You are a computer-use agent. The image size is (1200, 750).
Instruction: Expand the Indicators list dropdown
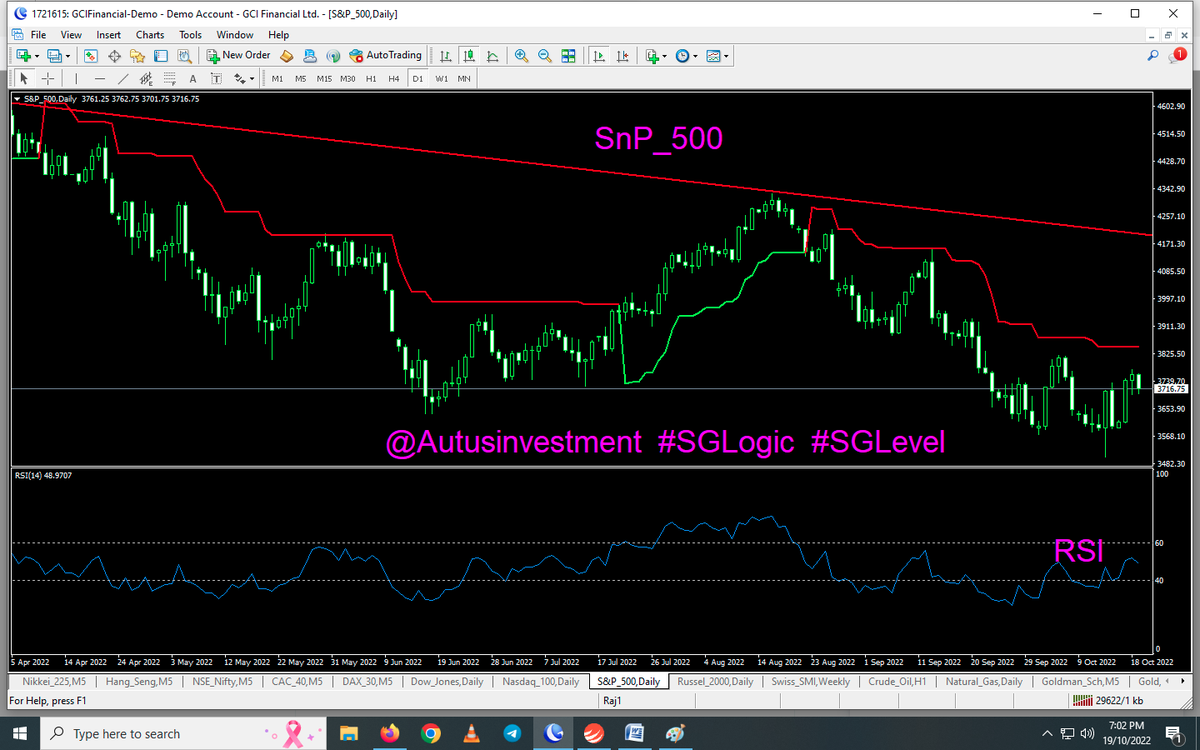pyautogui.click(x=665, y=56)
